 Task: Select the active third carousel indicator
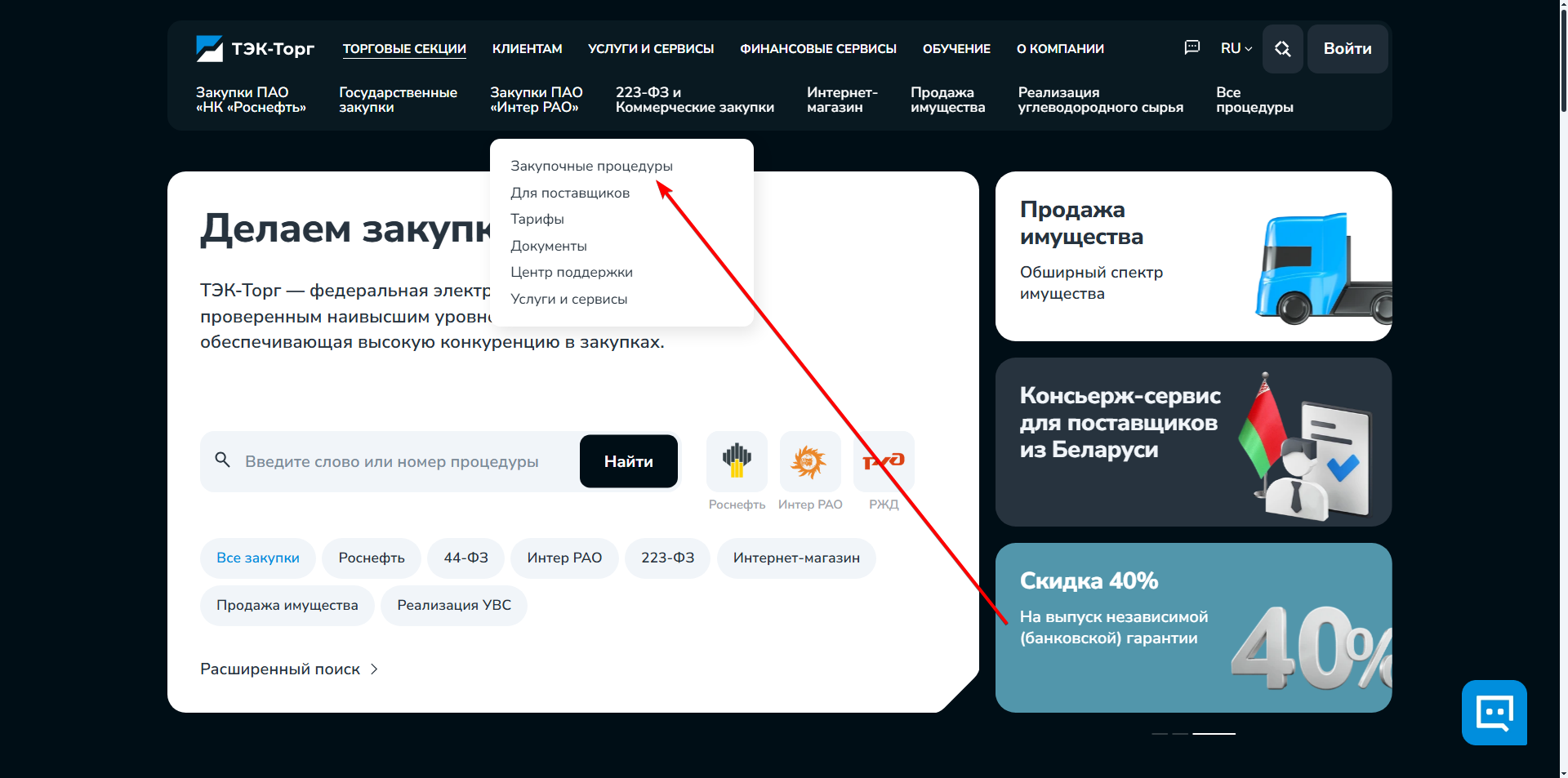coord(1214,734)
